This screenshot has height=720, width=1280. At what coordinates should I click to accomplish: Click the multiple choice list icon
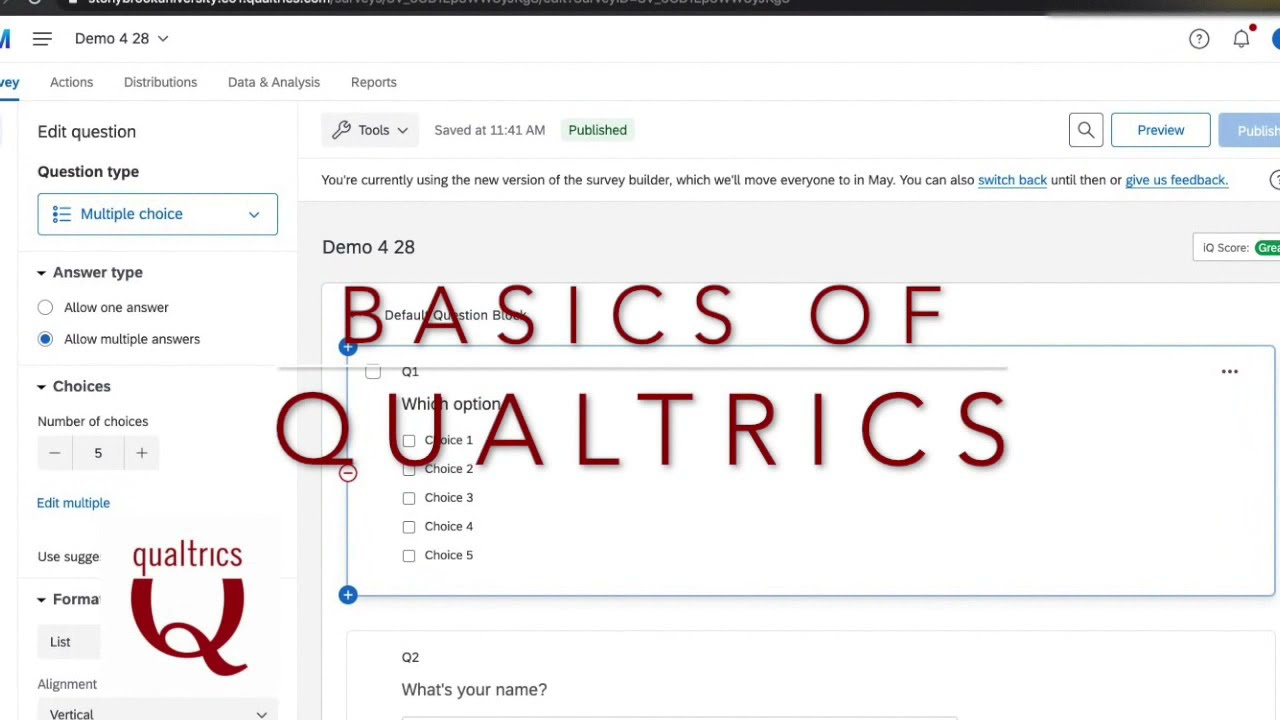point(62,214)
